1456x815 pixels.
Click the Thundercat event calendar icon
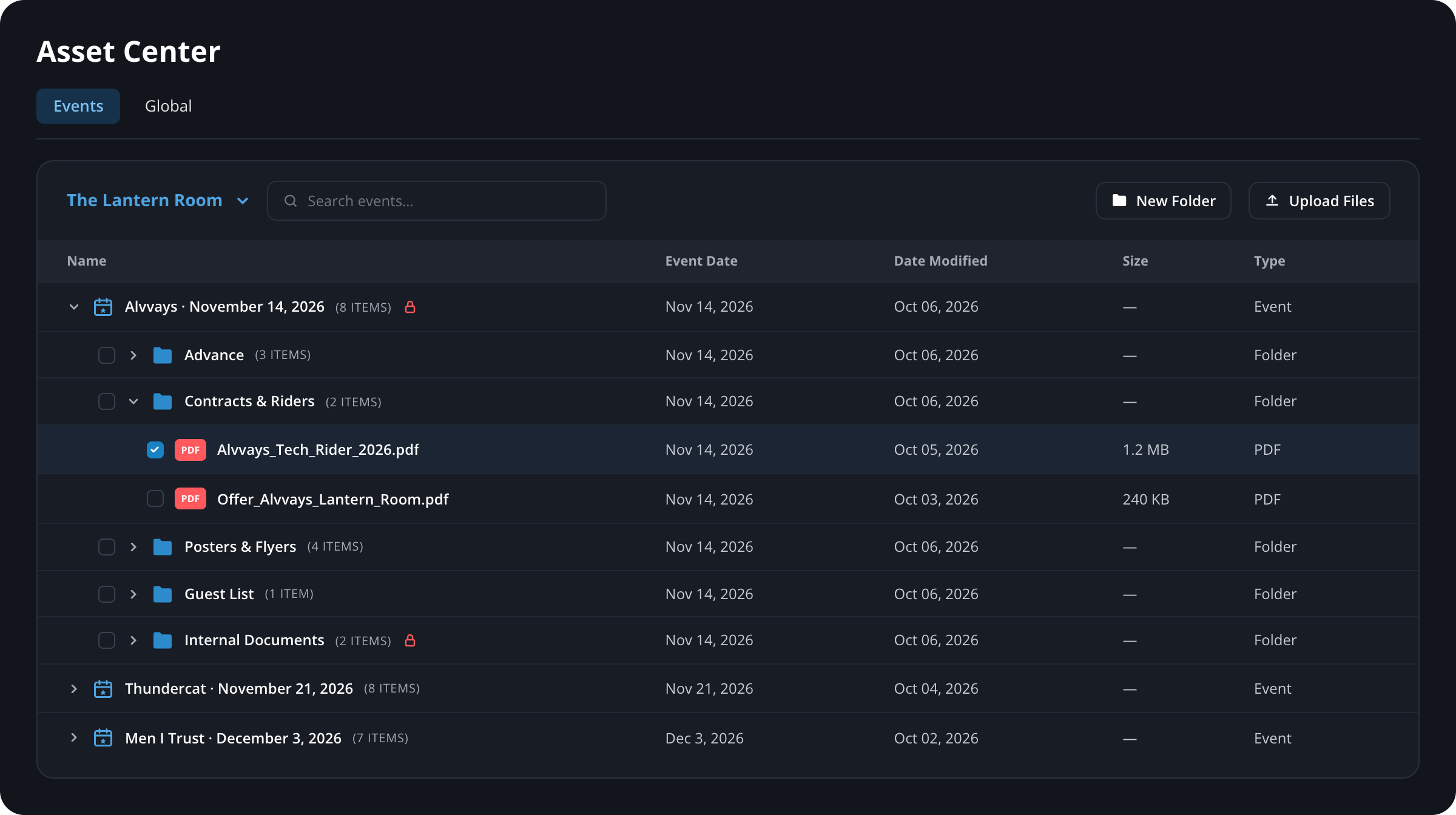click(x=103, y=689)
